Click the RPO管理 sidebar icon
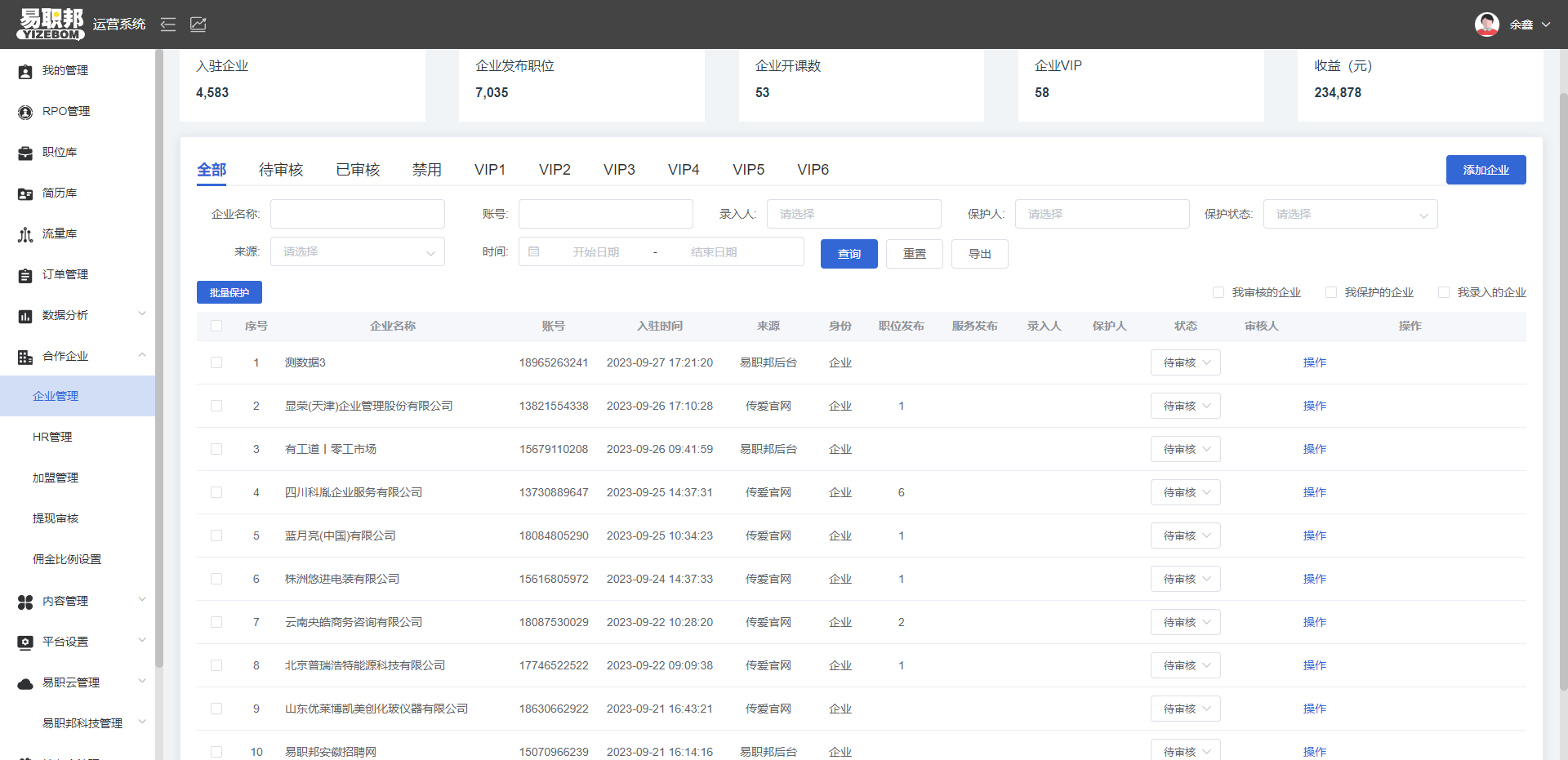The width and height of the screenshot is (1568, 760). pos(25,113)
